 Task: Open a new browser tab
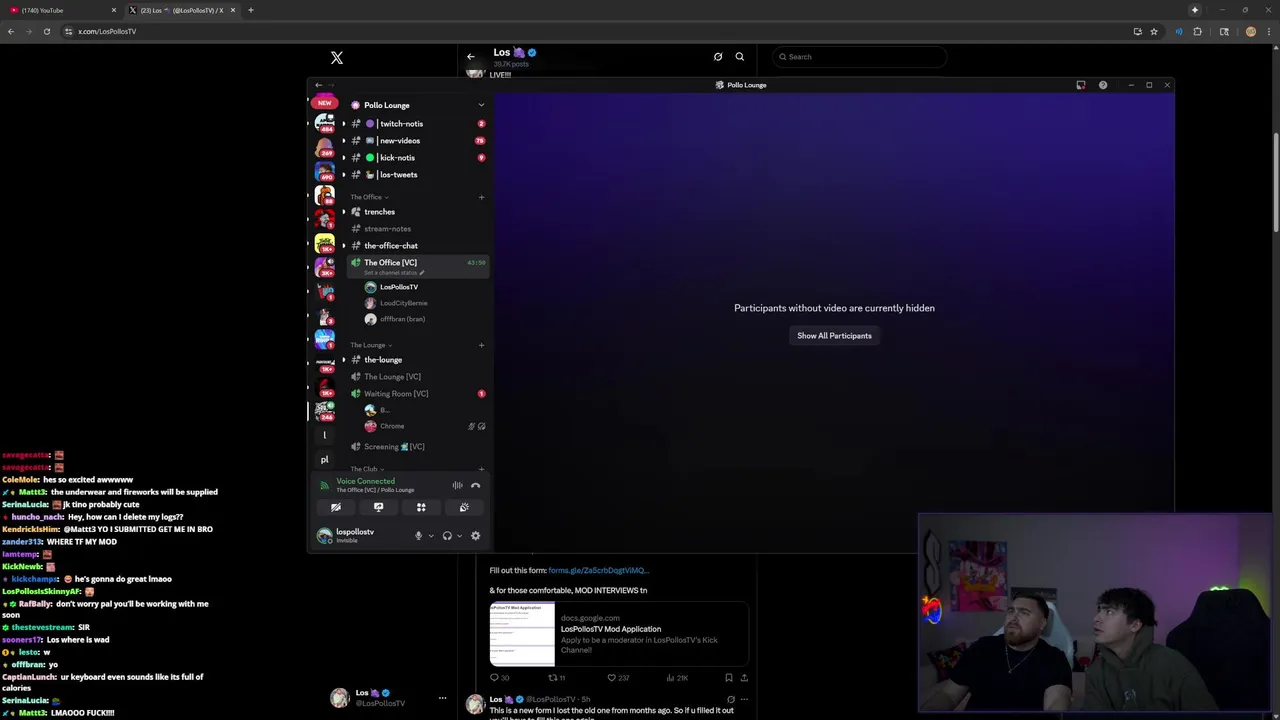point(250,10)
